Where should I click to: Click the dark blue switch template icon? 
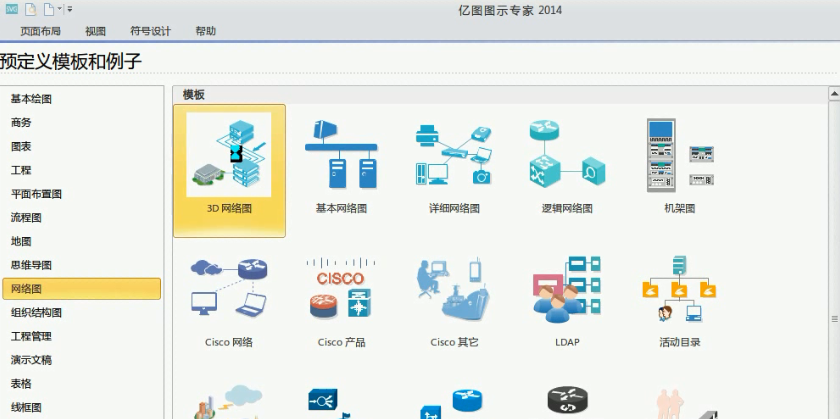pos(328,403)
